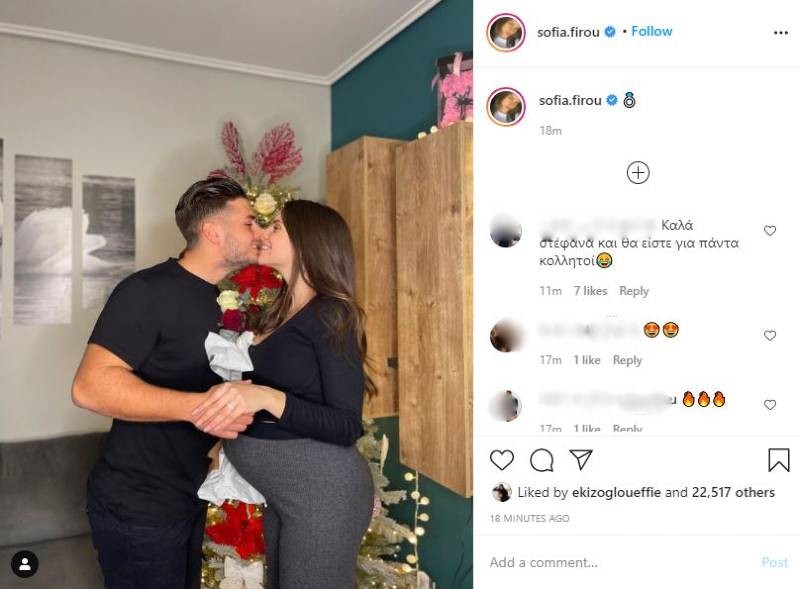Like the Καλά στέφανα comment

click(770, 231)
